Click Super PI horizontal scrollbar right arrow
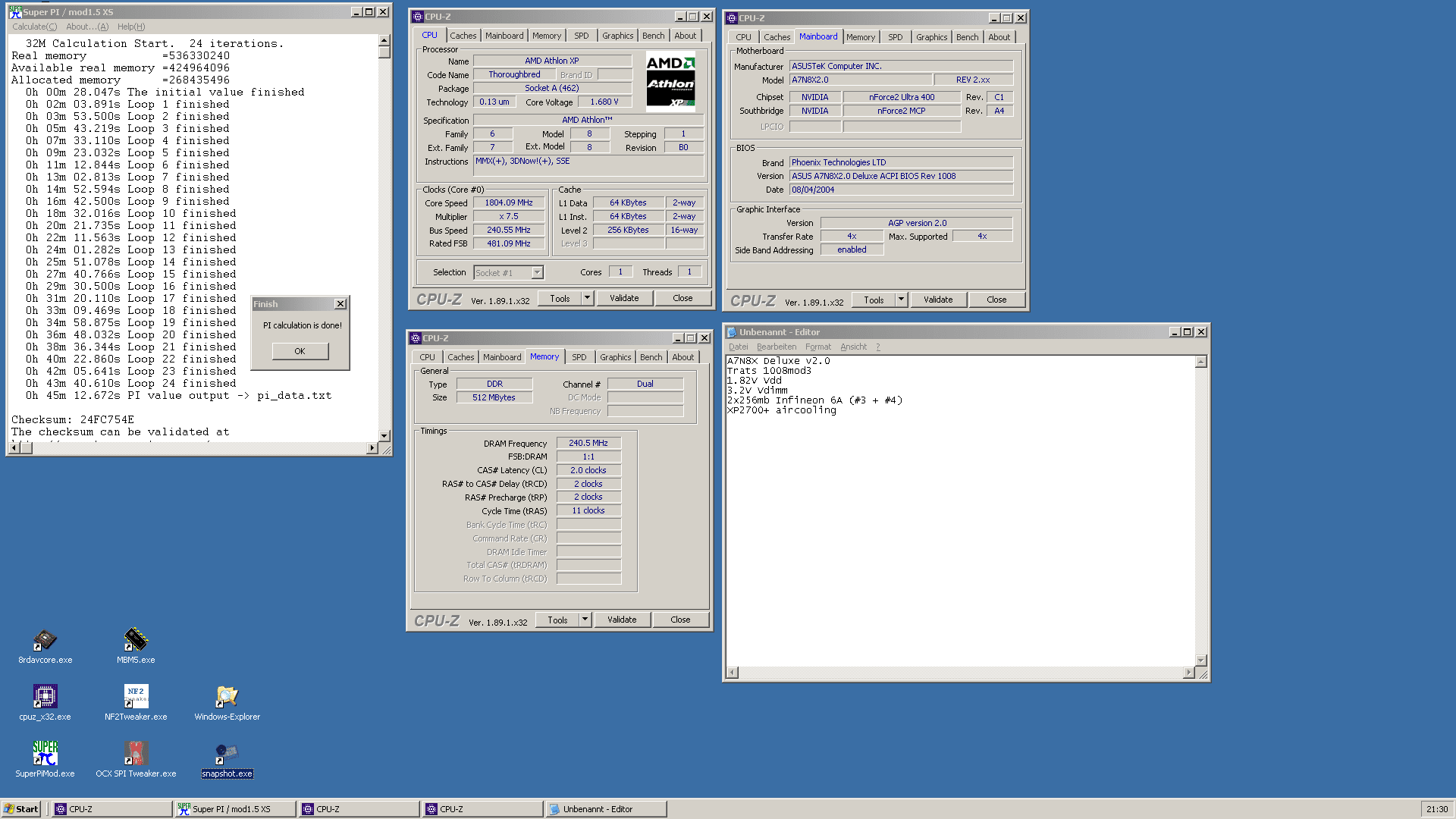The width and height of the screenshot is (1456, 819). click(372, 448)
